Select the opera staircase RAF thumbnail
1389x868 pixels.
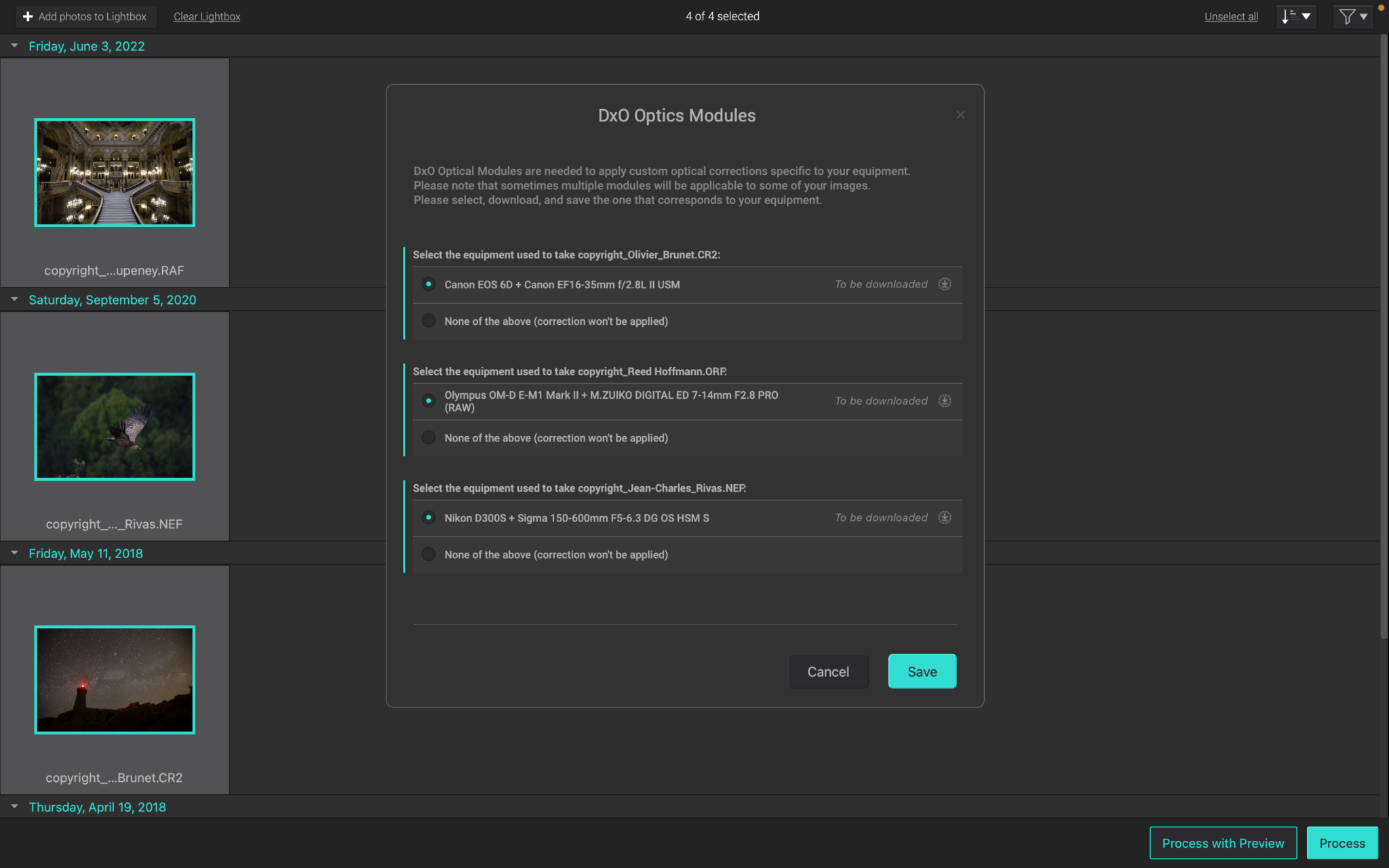[x=115, y=172]
